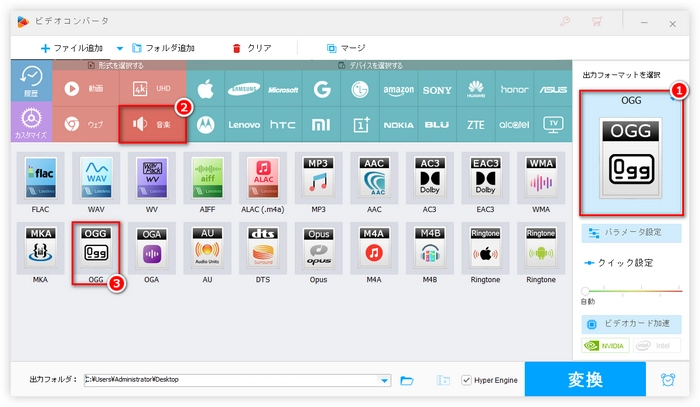Switch to the 動画 video format tab
This screenshot has width=700, height=407.
pyautogui.click(x=86, y=88)
